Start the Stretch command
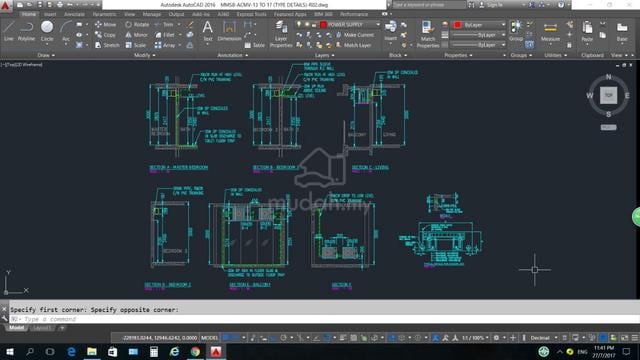The image size is (640, 360). pos(107,45)
